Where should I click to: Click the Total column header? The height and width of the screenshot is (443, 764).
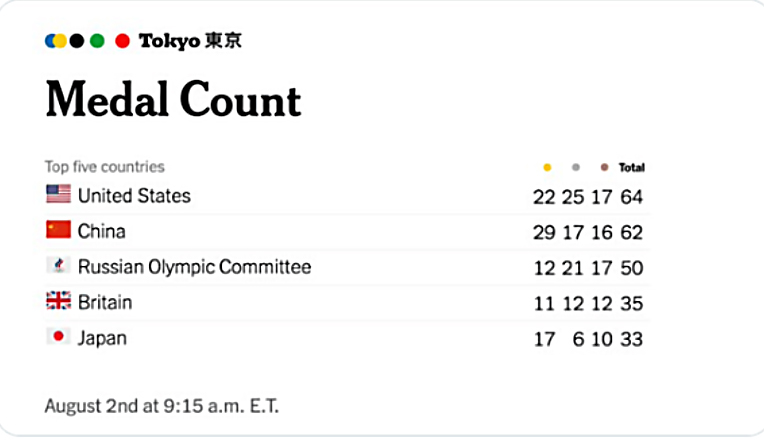point(631,167)
